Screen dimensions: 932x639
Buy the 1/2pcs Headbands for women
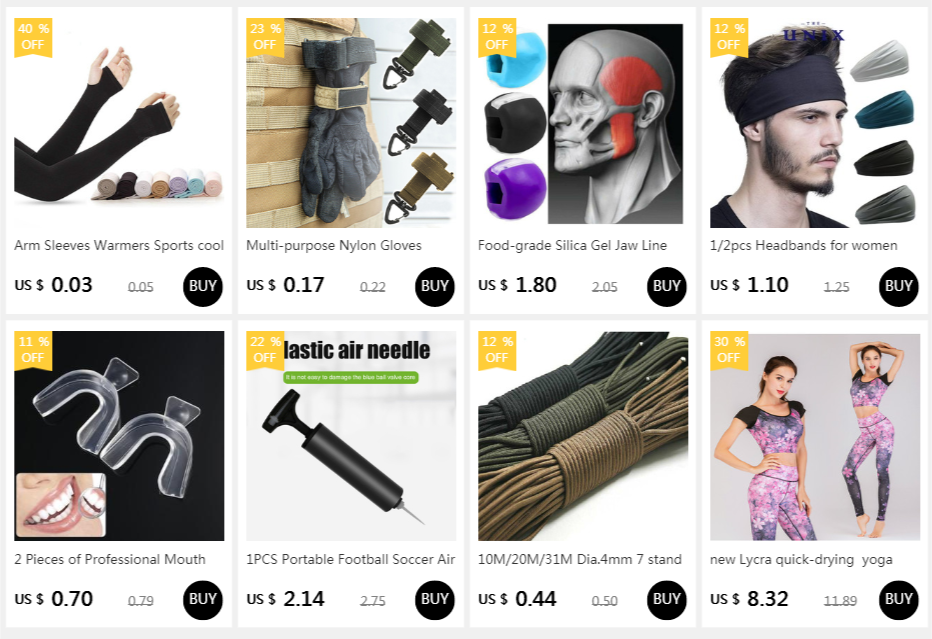tap(898, 287)
